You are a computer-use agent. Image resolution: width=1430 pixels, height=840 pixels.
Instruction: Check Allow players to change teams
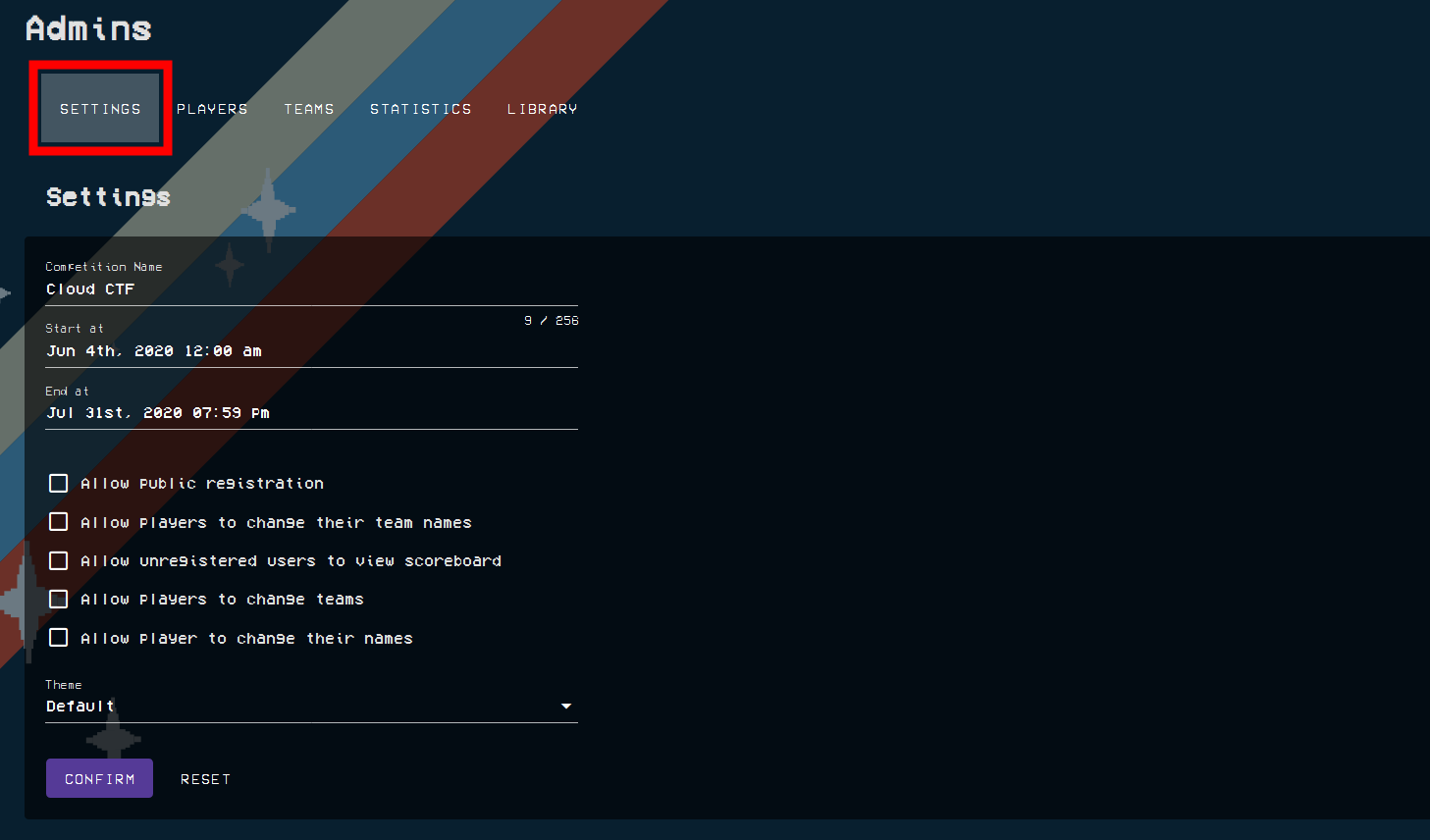tap(58, 599)
